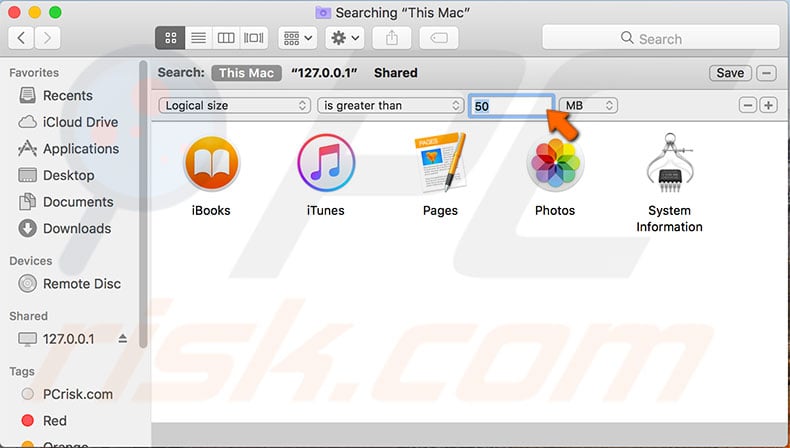
Task: Select the iTunes app icon
Action: tap(326, 164)
